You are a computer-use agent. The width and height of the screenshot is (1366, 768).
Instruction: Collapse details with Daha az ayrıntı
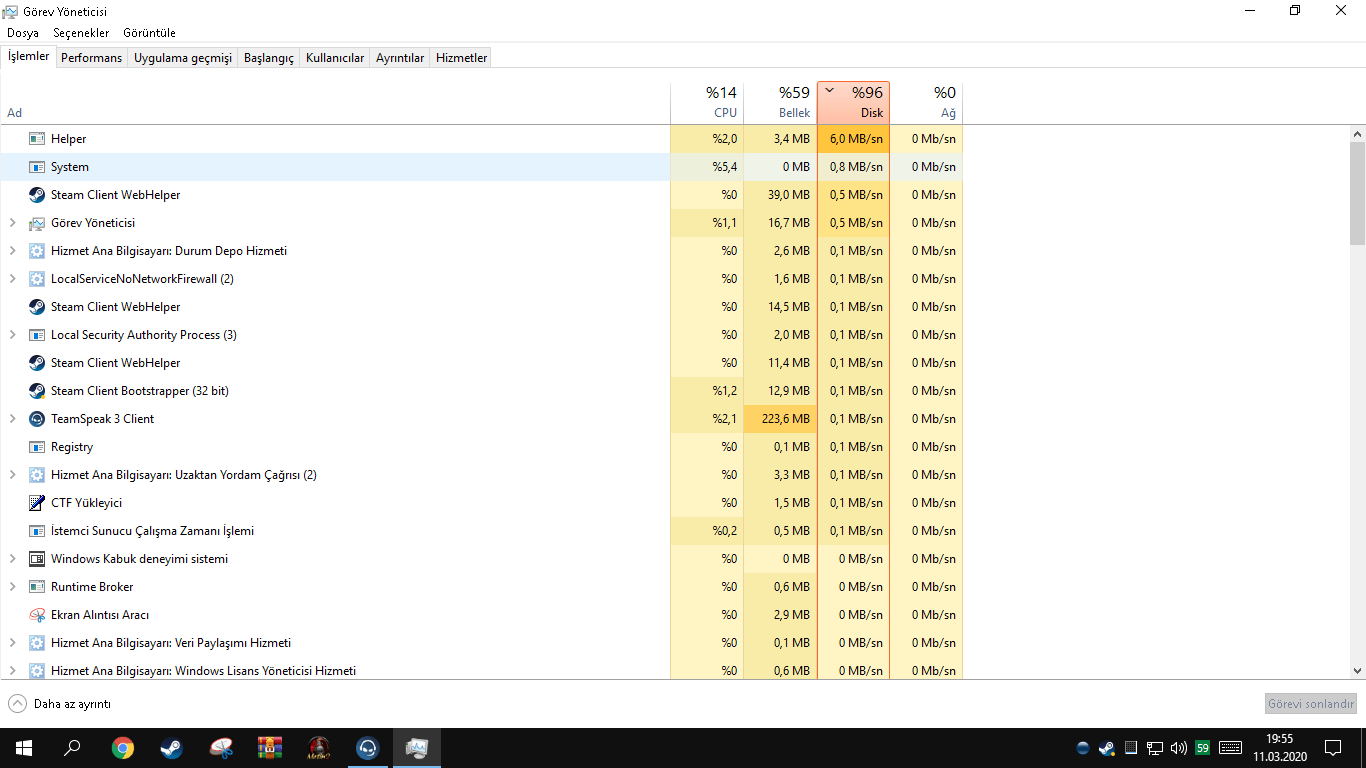pos(60,704)
